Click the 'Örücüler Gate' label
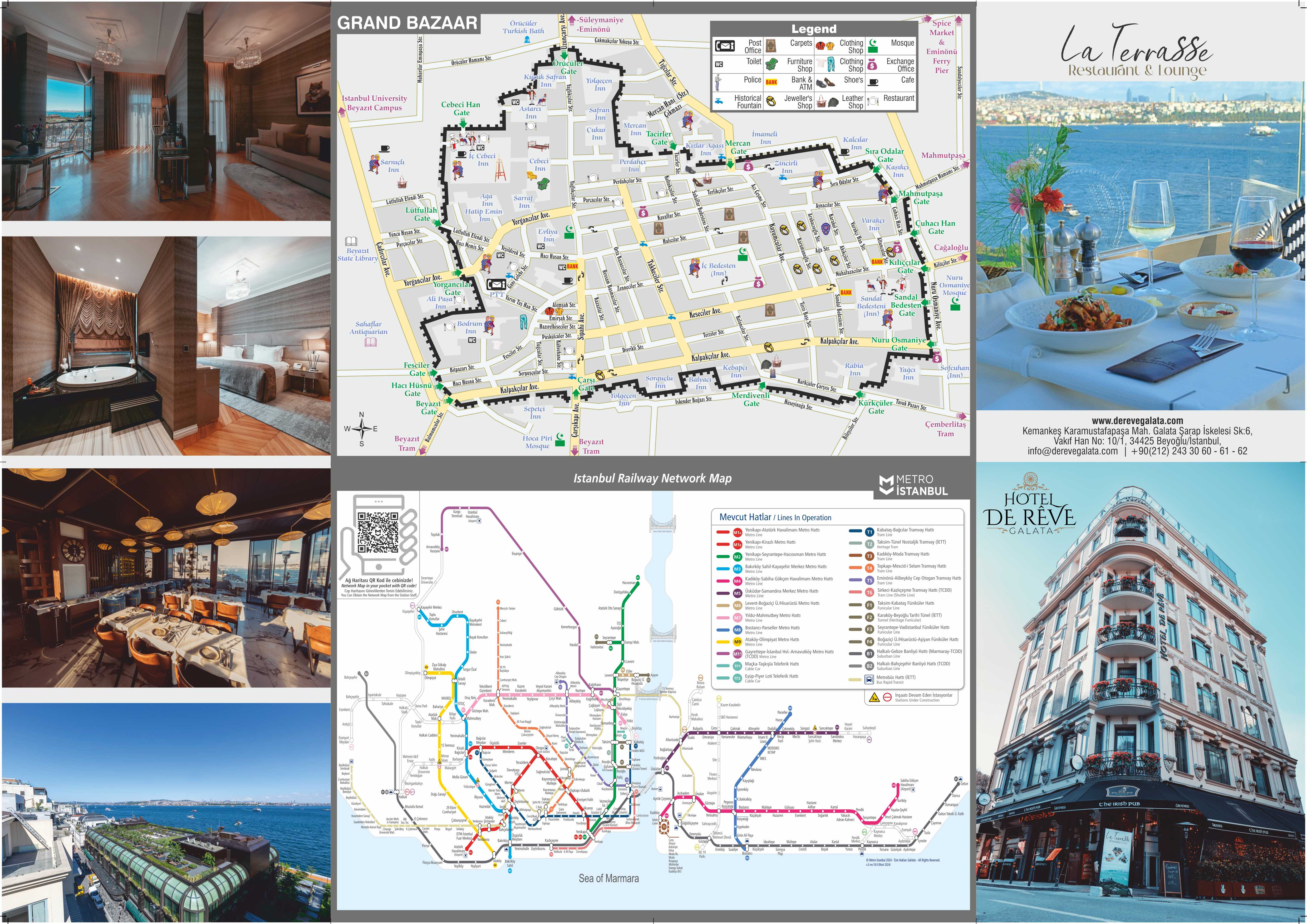This screenshot has width=1307, height=924. [568, 67]
